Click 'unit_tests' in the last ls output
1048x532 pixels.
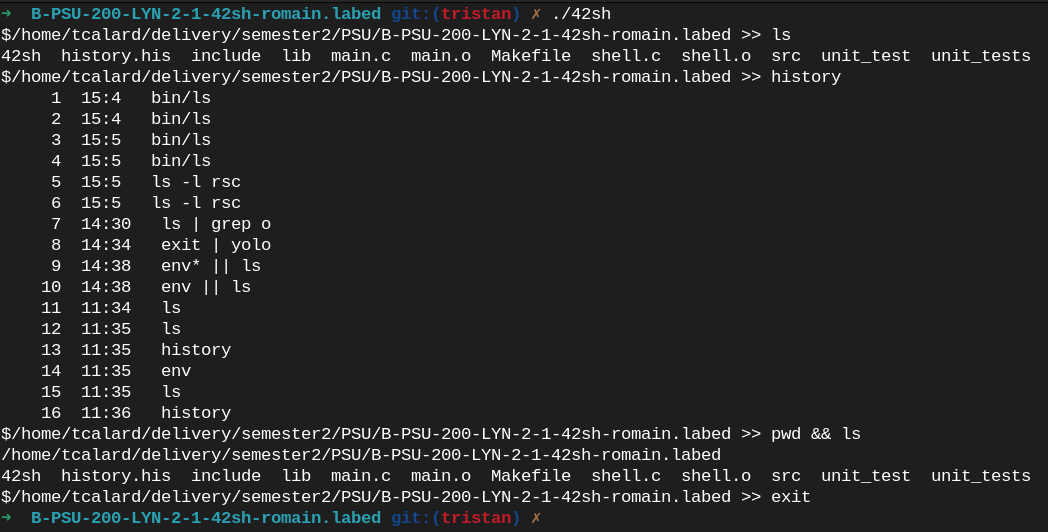[x=980, y=476]
